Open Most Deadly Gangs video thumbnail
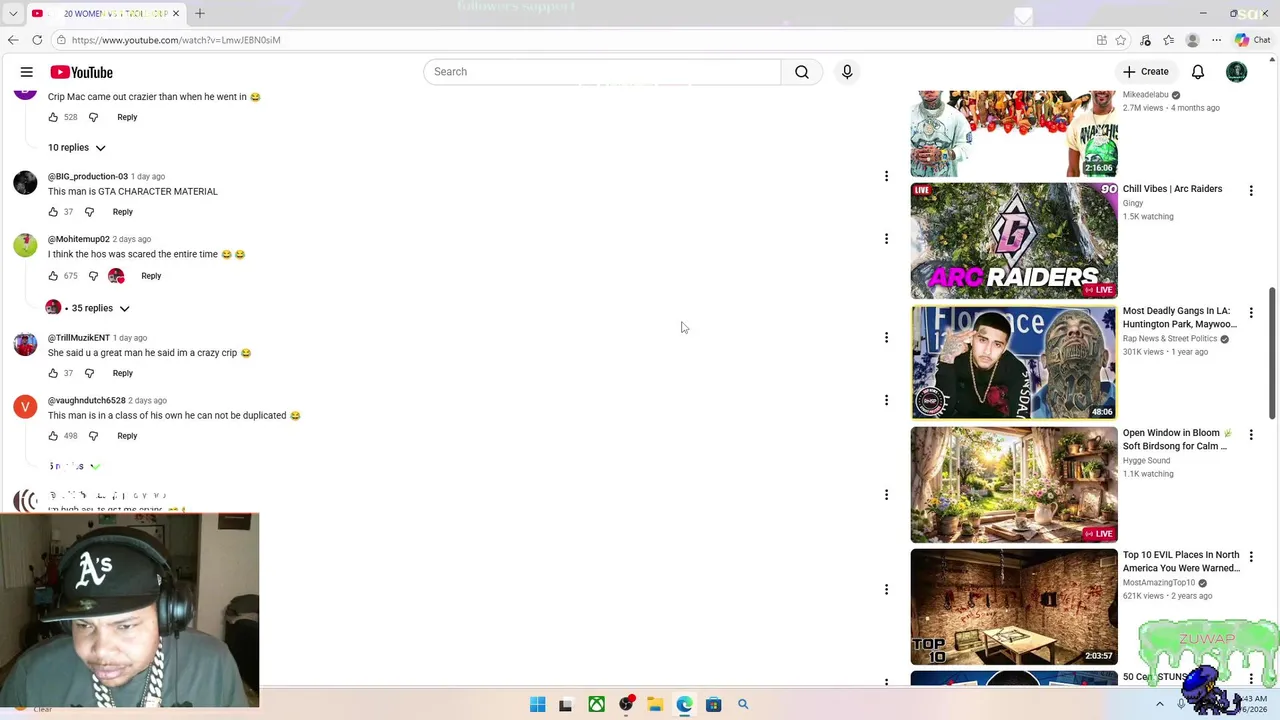Viewport: 1280px width, 720px height. coord(1014,362)
